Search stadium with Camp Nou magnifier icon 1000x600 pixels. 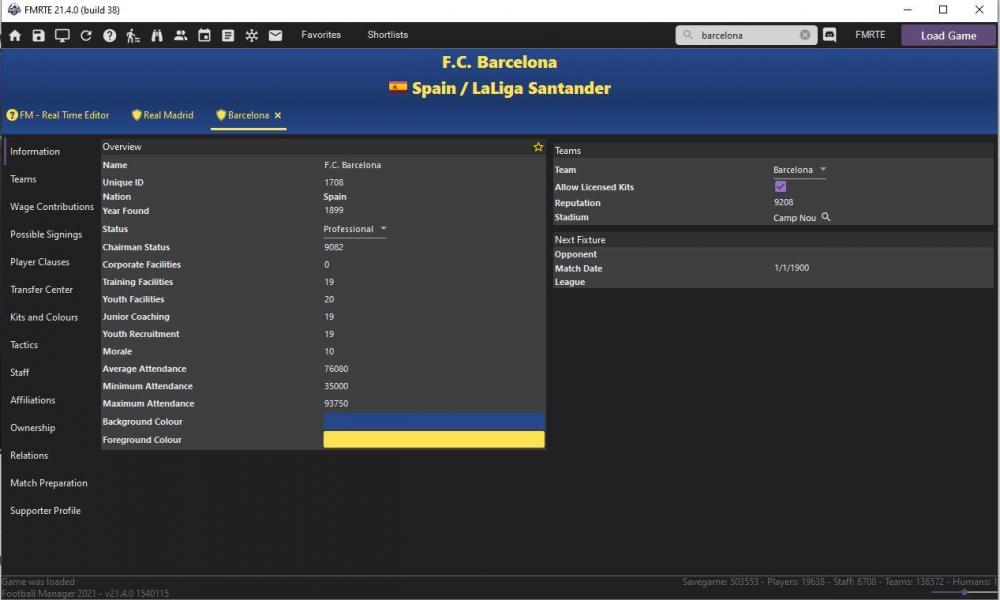coord(826,217)
